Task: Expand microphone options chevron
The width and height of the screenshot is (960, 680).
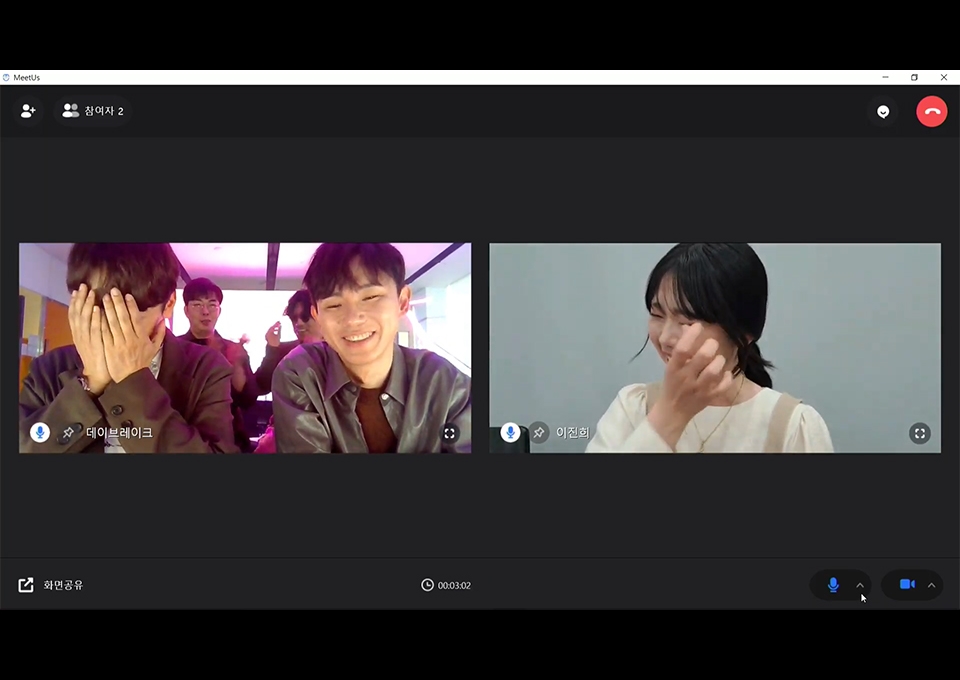Action: pyautogui.click(x=860, y=585)
